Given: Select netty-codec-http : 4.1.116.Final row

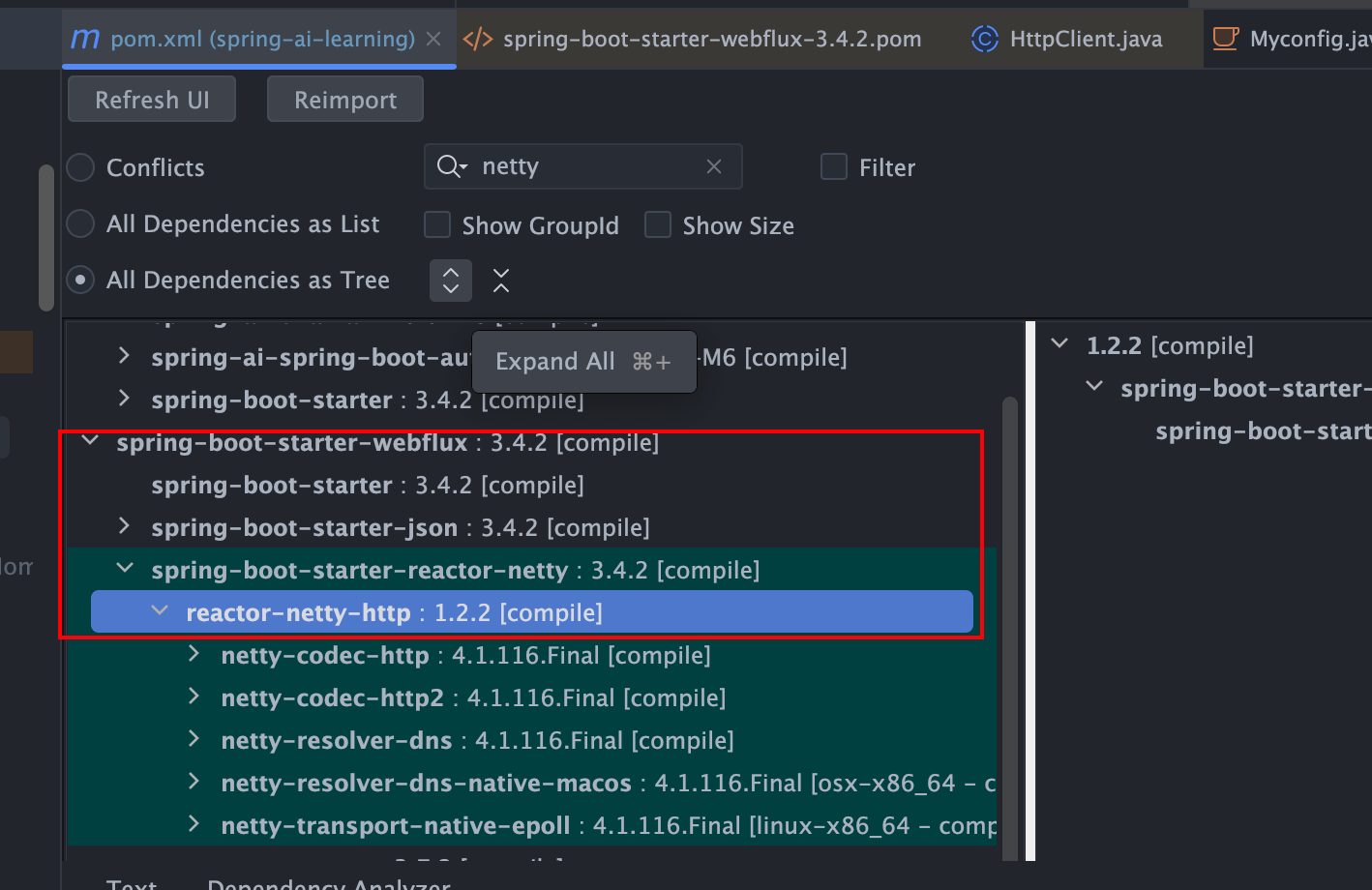Looking at the screenshot, I should (x=466, y=655).
